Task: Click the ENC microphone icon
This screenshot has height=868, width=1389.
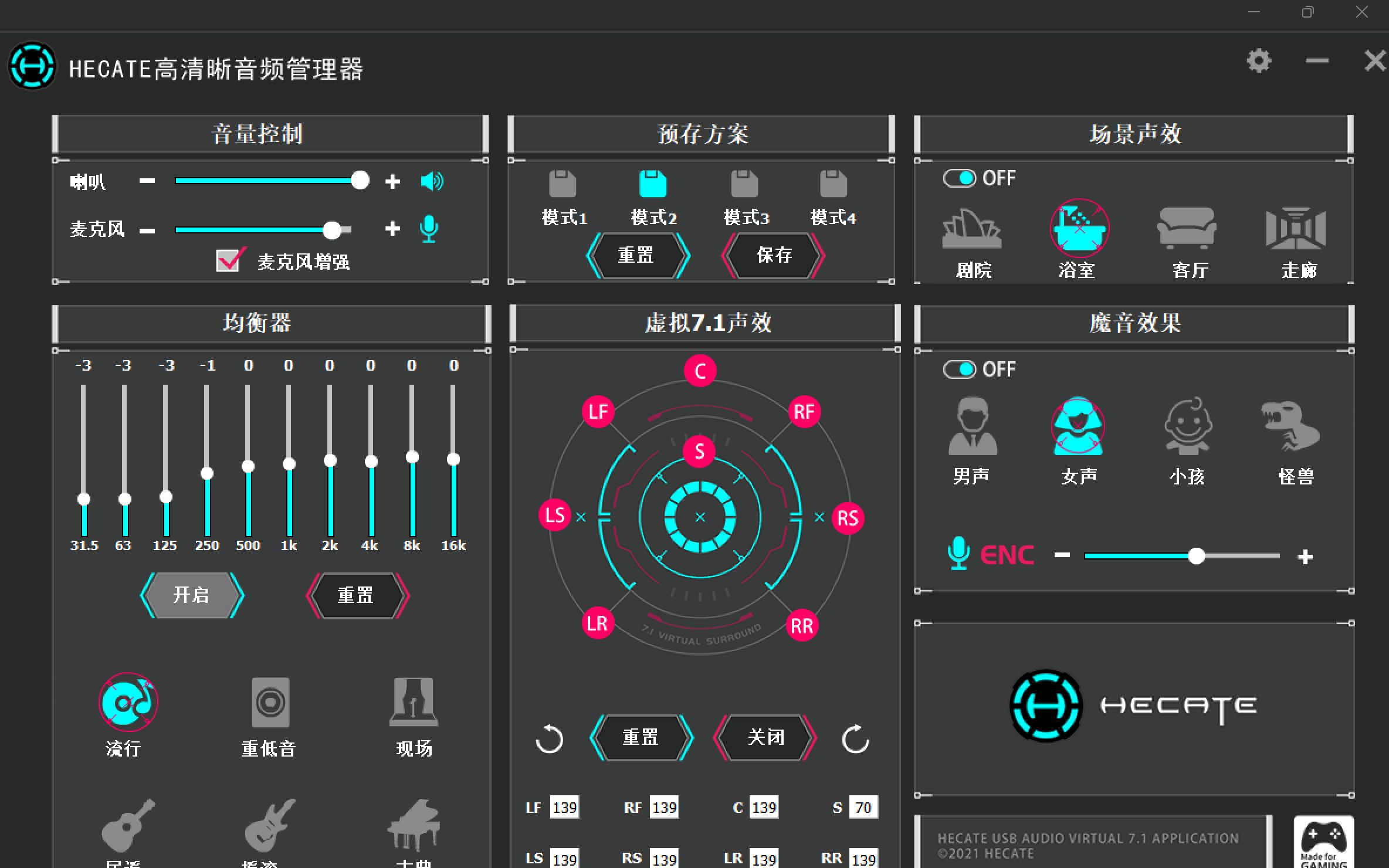Action: [x=958, y=553]
